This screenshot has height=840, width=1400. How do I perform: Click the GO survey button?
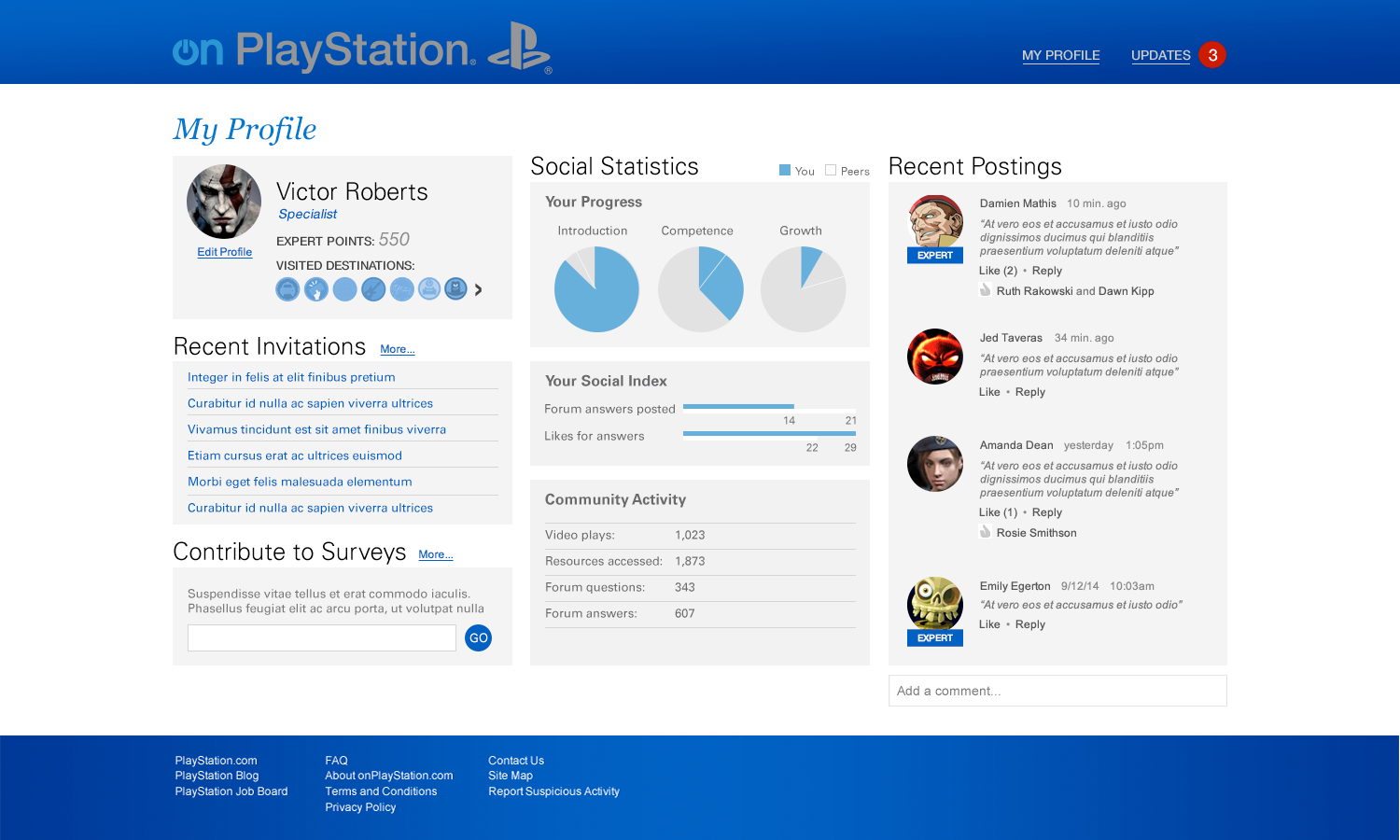coord(479,638)
